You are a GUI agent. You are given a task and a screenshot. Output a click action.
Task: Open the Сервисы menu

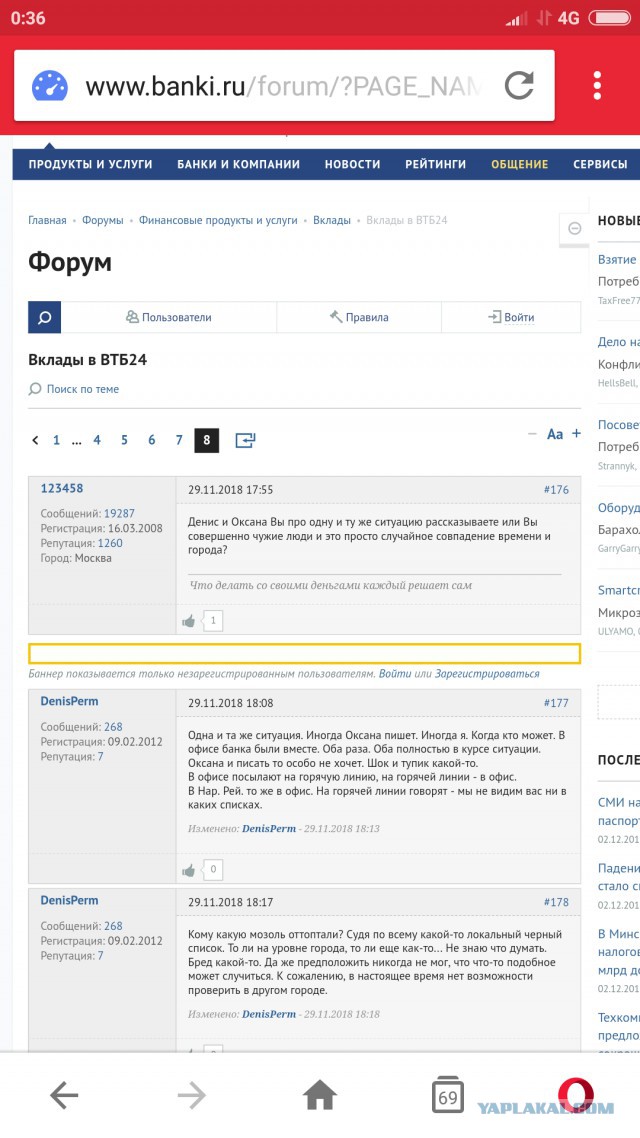click(600, 164)
